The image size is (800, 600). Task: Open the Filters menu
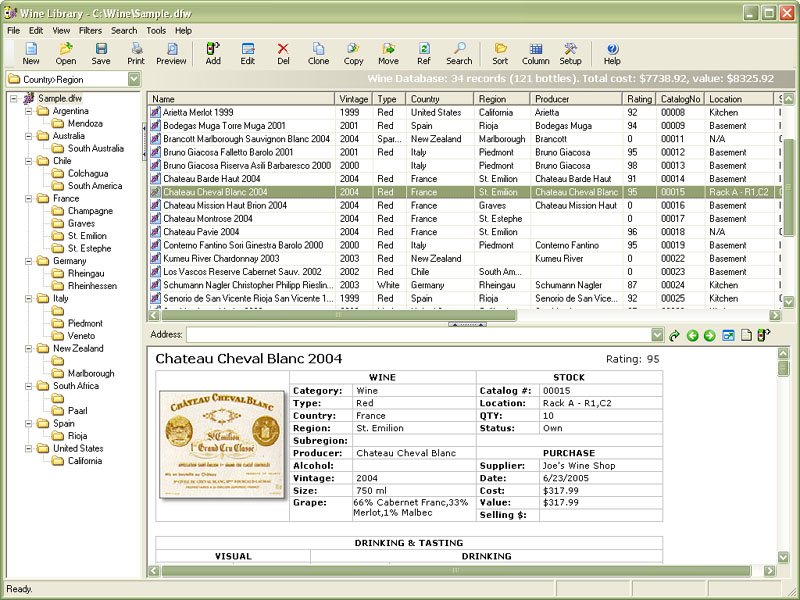pyautogui.click(x=90, y=31)
